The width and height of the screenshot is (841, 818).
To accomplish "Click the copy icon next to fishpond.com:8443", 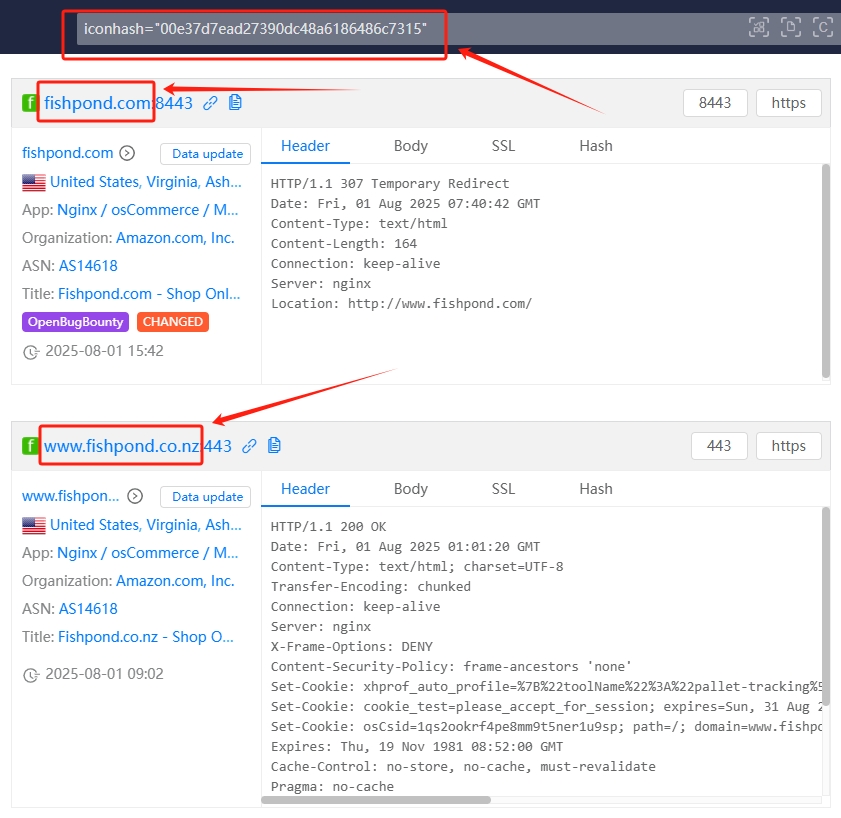I will point(235,102).
